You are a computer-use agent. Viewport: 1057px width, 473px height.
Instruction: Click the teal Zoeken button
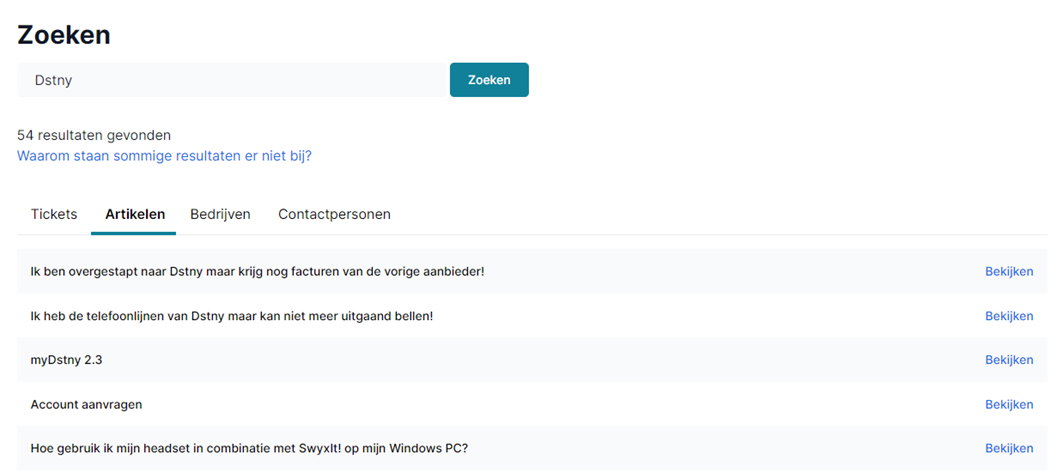click(x=489, y=80)
